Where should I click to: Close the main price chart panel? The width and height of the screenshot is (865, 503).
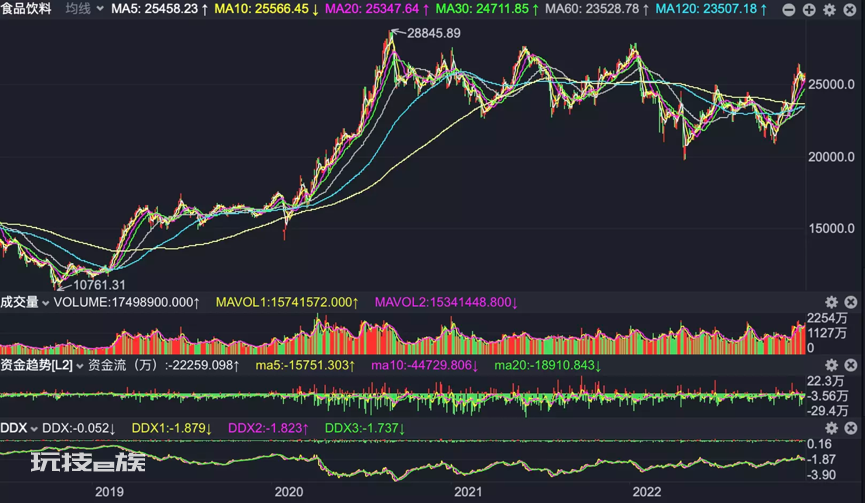[x=850, y=9]
